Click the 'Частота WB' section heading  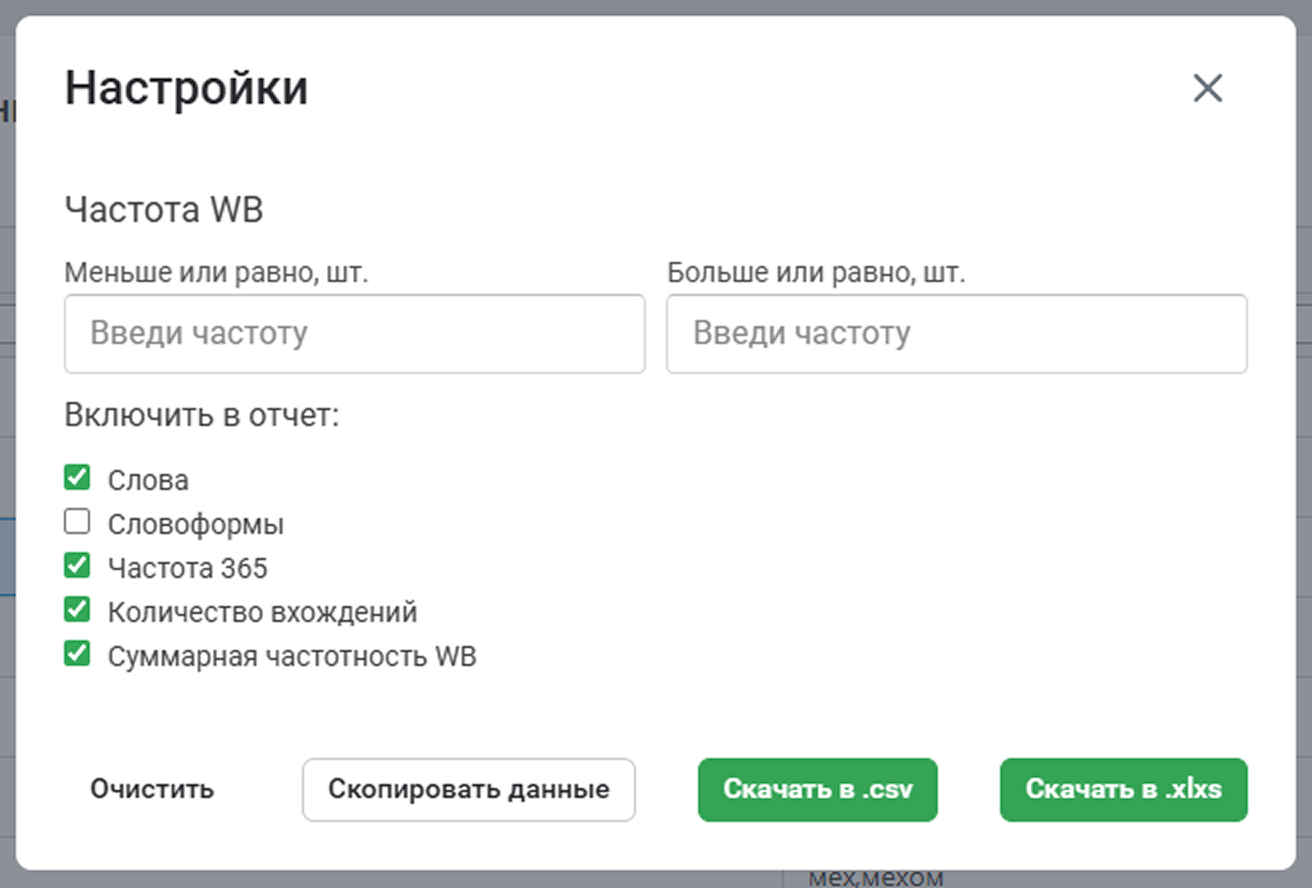click(164, 211)
